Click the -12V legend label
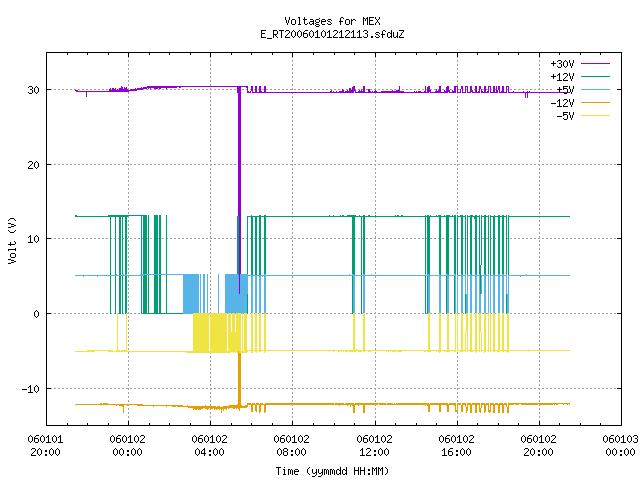 (562, 103)
